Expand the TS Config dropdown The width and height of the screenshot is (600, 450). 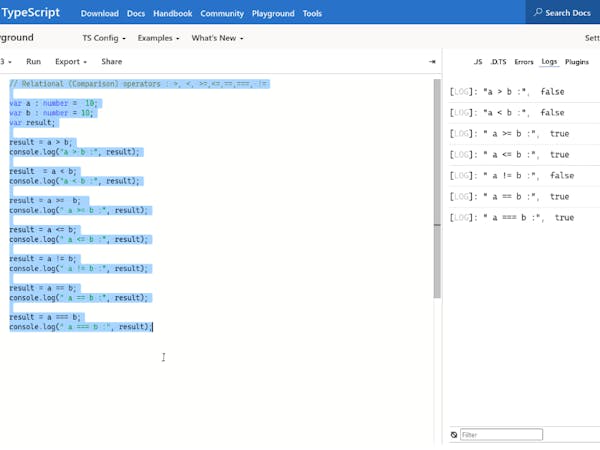(104, 38)
